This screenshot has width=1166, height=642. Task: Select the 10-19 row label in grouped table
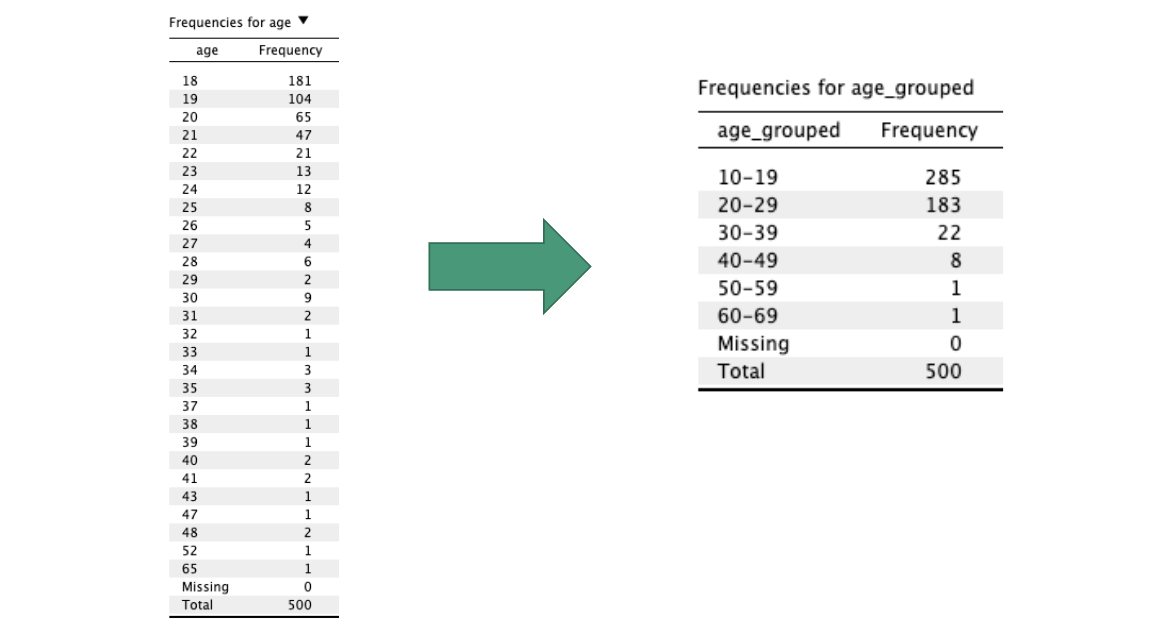pos(747,177)
